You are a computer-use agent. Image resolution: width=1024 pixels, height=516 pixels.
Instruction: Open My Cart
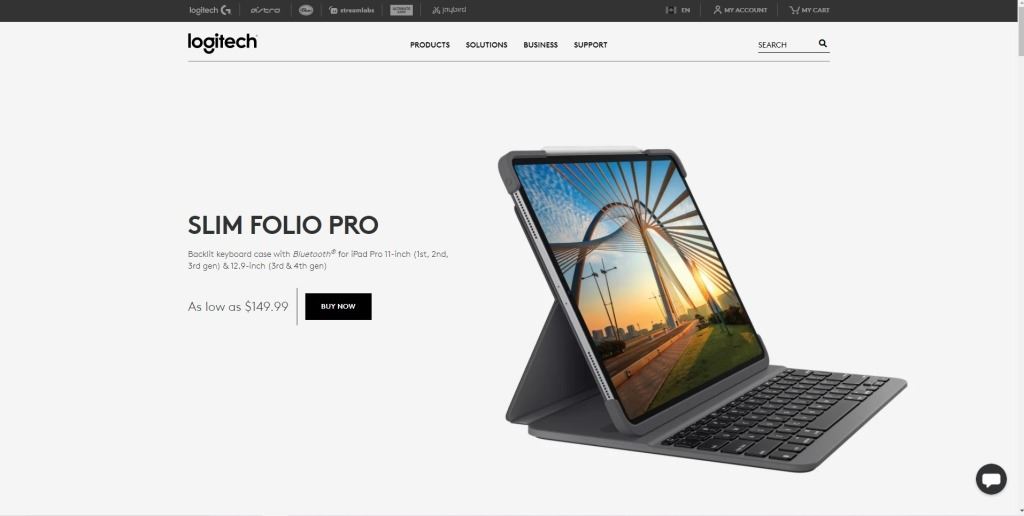809,10
